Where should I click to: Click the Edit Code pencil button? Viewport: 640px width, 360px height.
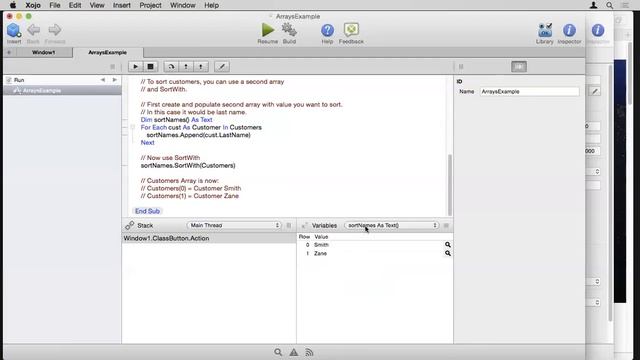pos(222,67)
